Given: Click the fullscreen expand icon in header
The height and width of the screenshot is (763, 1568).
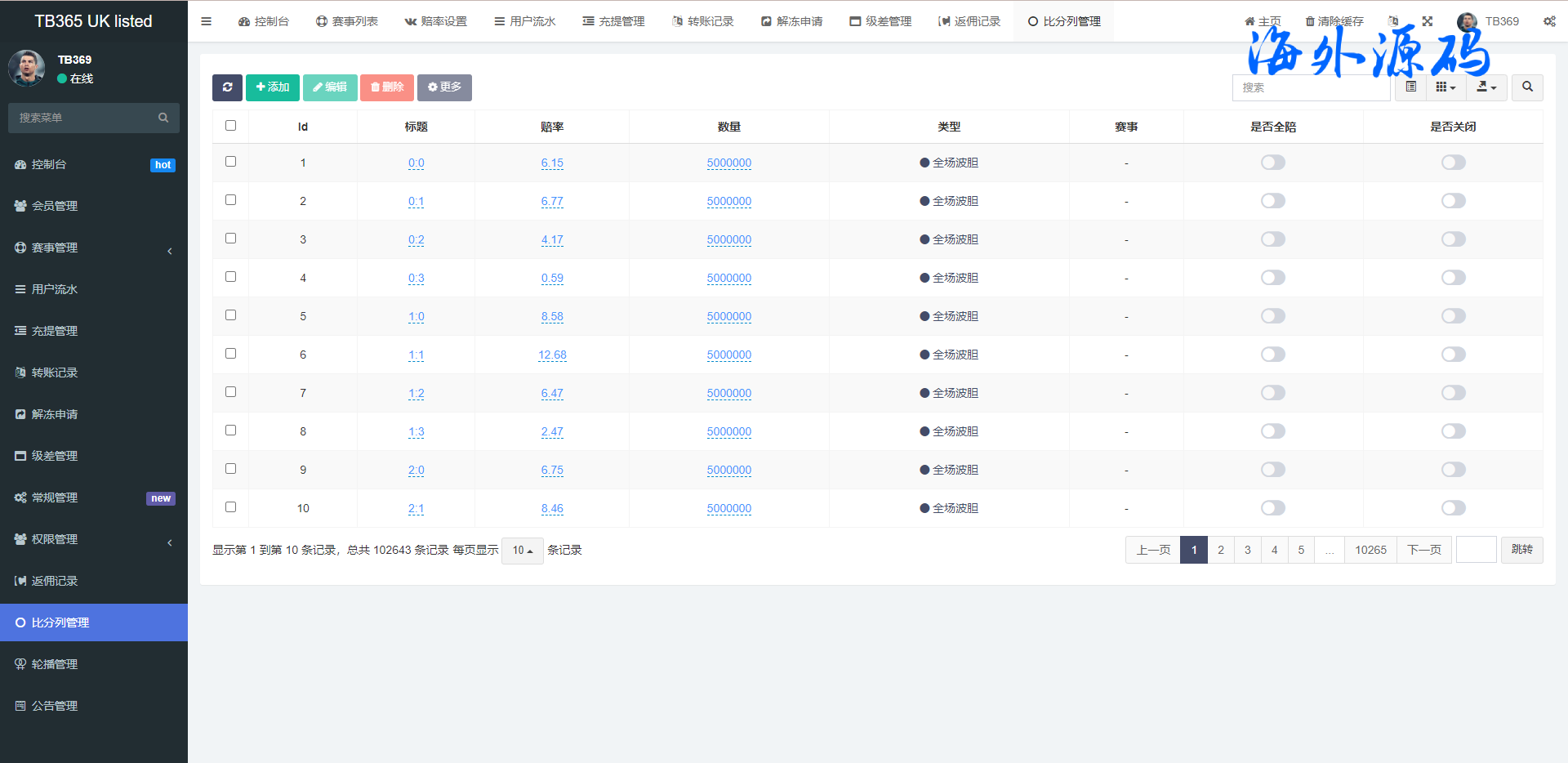Looking at the screenshot, I should coord(1428,21).
